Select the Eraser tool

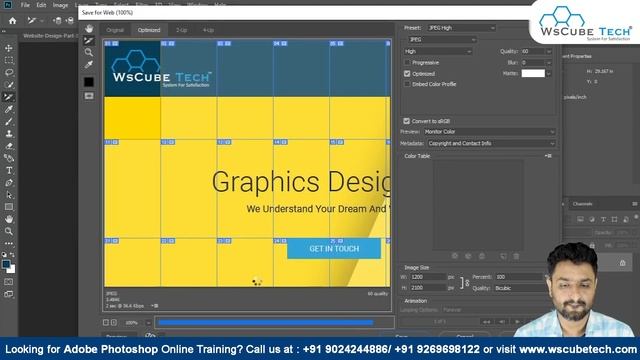pos(9,146)
